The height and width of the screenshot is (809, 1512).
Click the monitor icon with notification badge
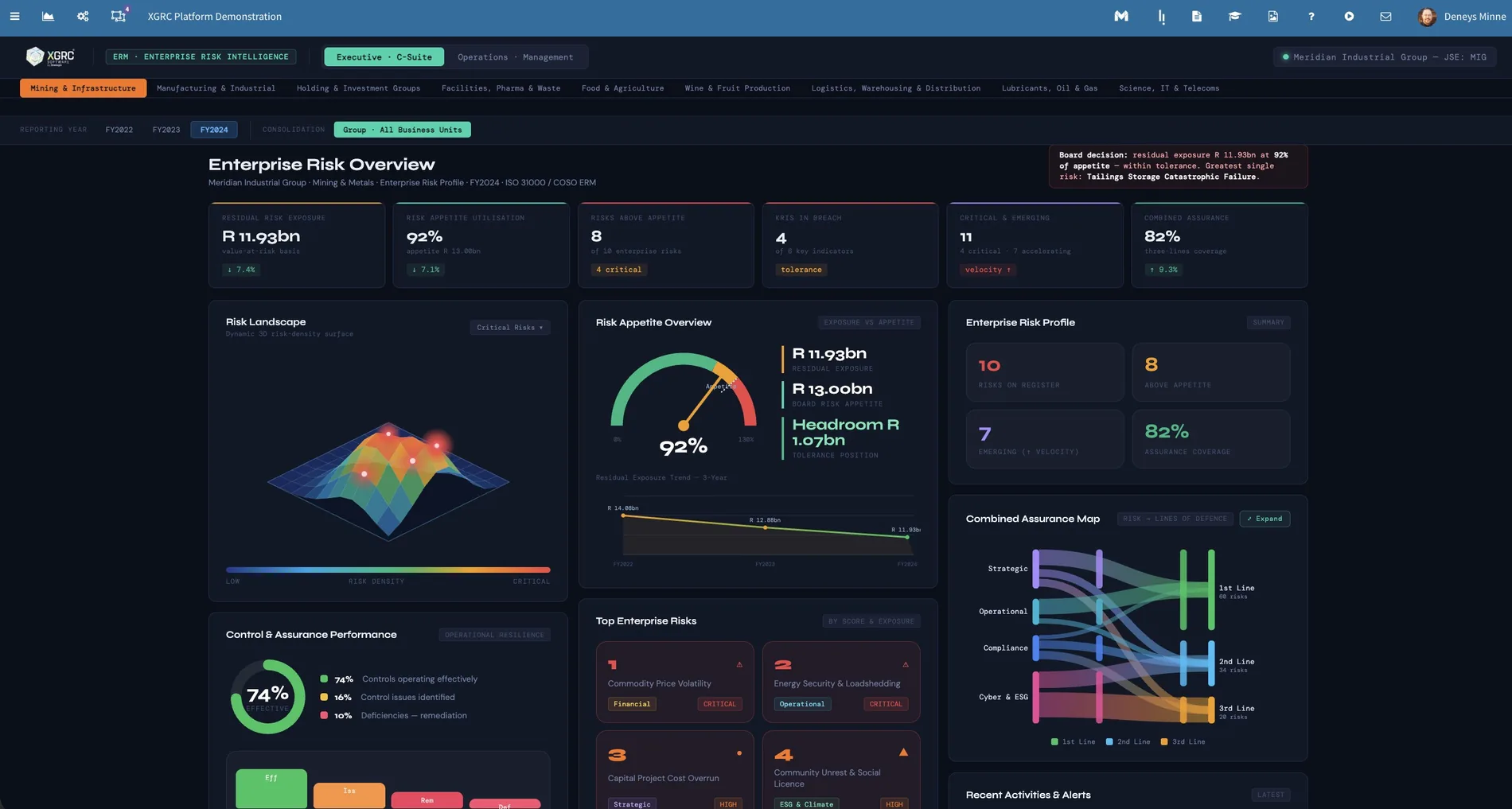119,15
